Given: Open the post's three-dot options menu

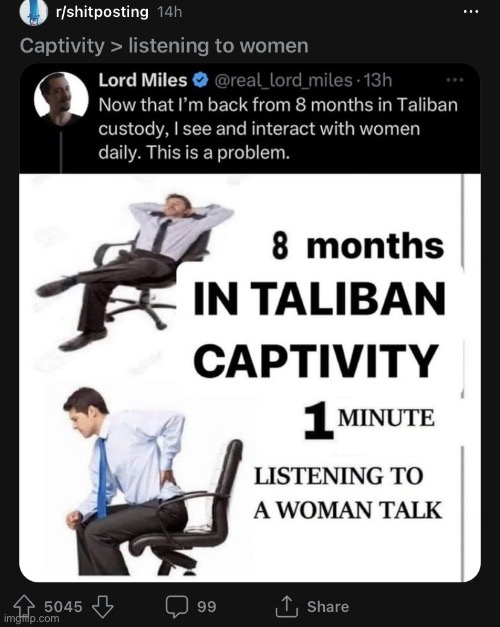Looking at the screenshot, I should point(470,12).
